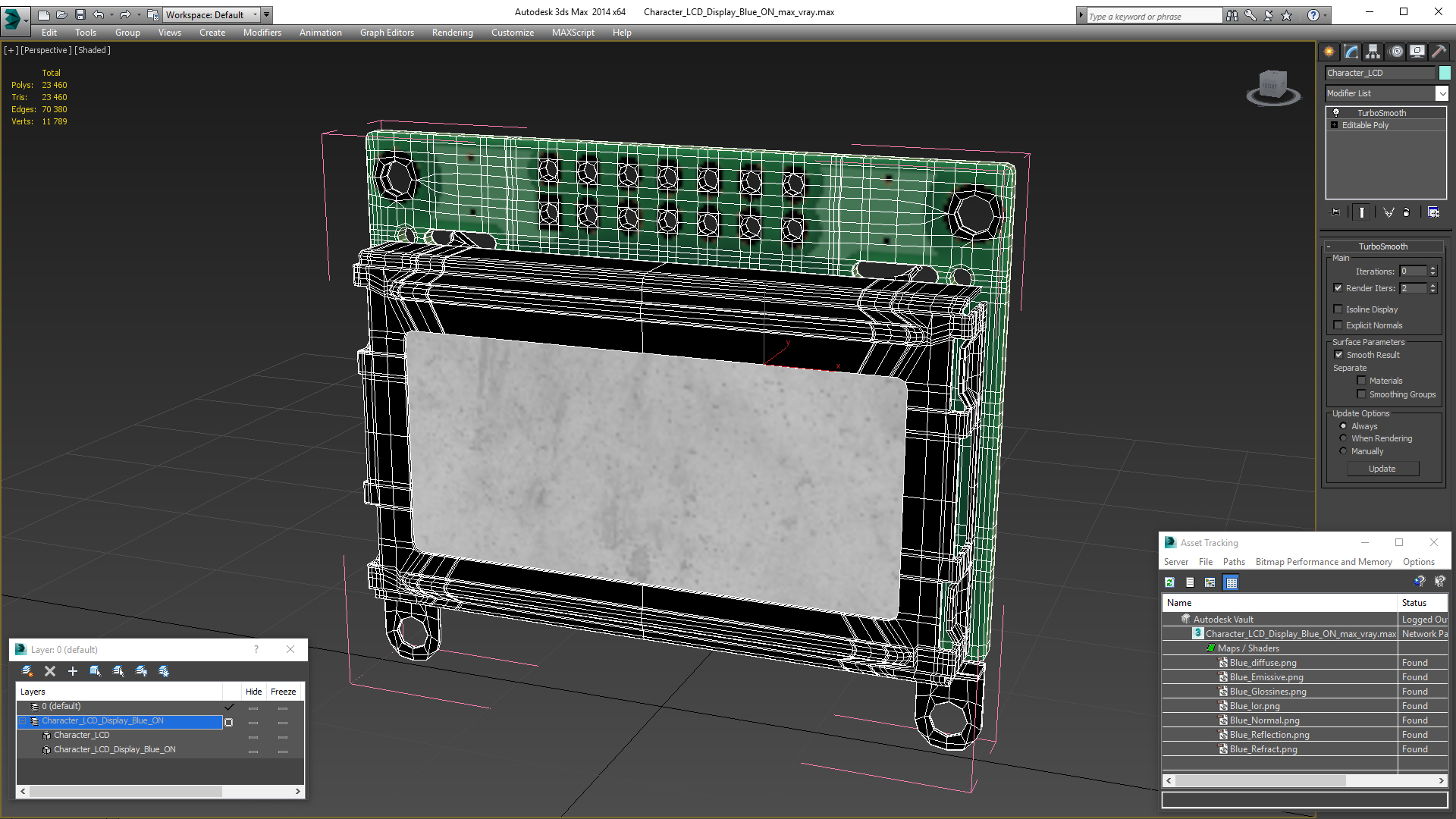Open the MAXScript menu
Screen dimensions: 1456x819
pyautogui.click(x=573, y=33)
